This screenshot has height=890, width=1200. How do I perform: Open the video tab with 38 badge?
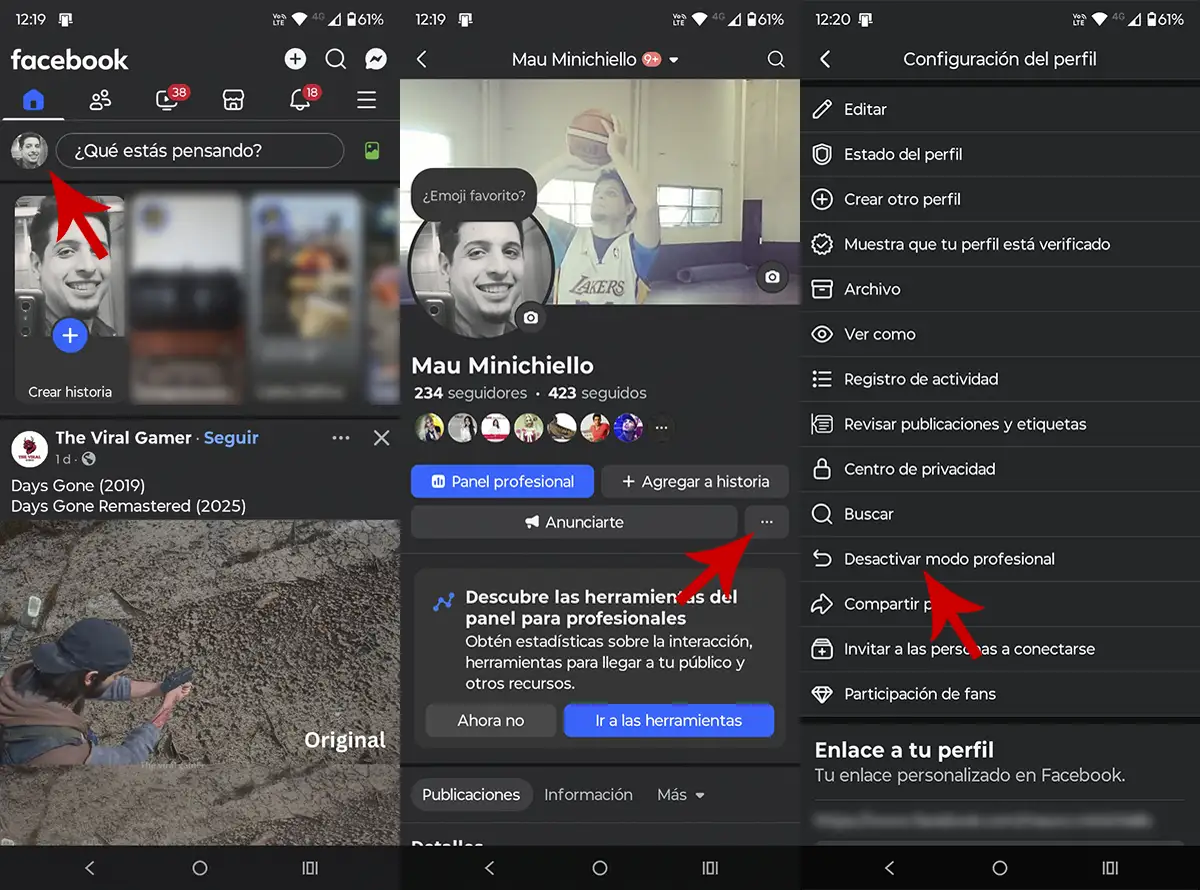[167, 100]
